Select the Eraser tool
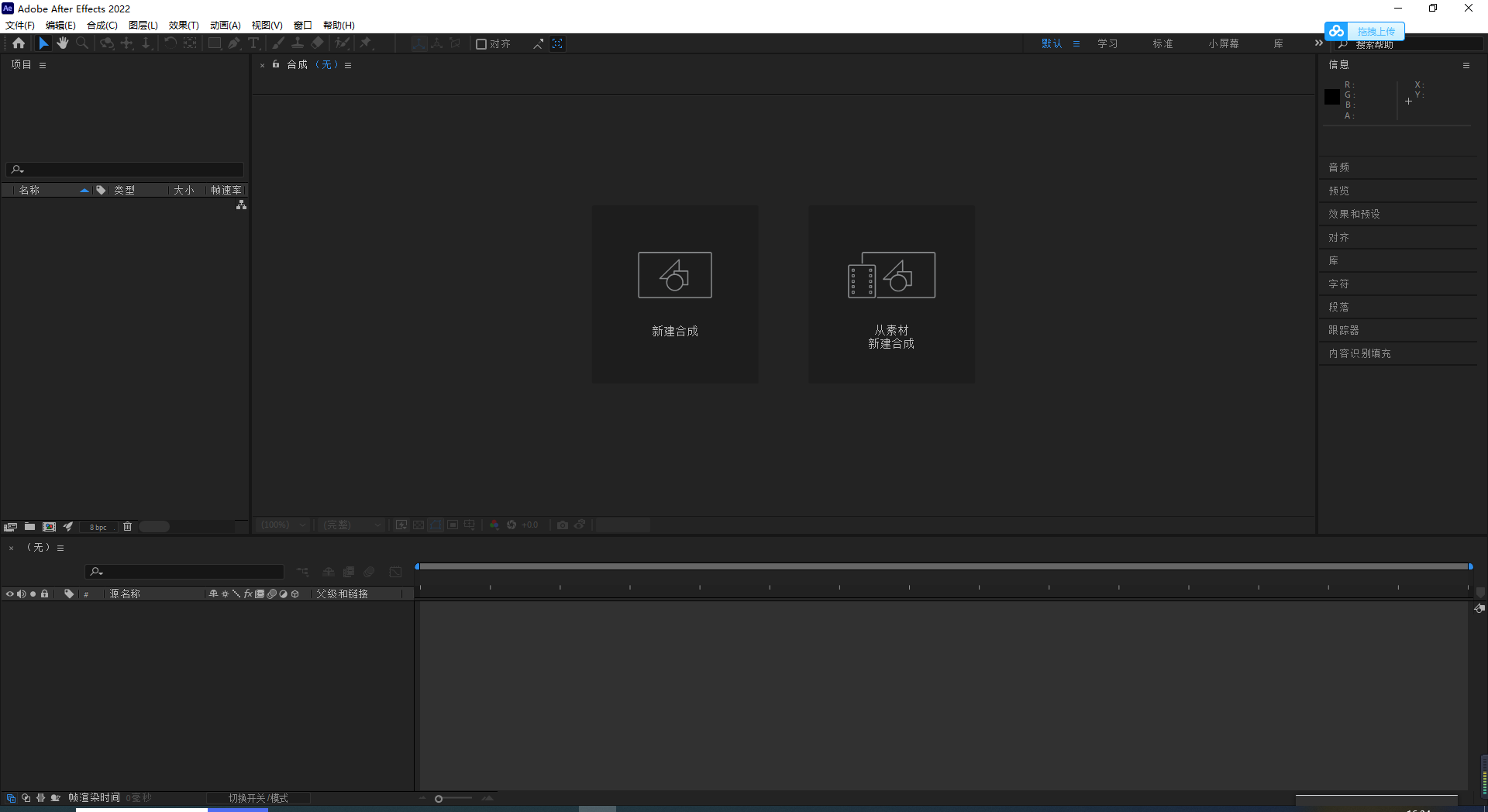Screen dimensions: 1488x812 coord(318,43)
